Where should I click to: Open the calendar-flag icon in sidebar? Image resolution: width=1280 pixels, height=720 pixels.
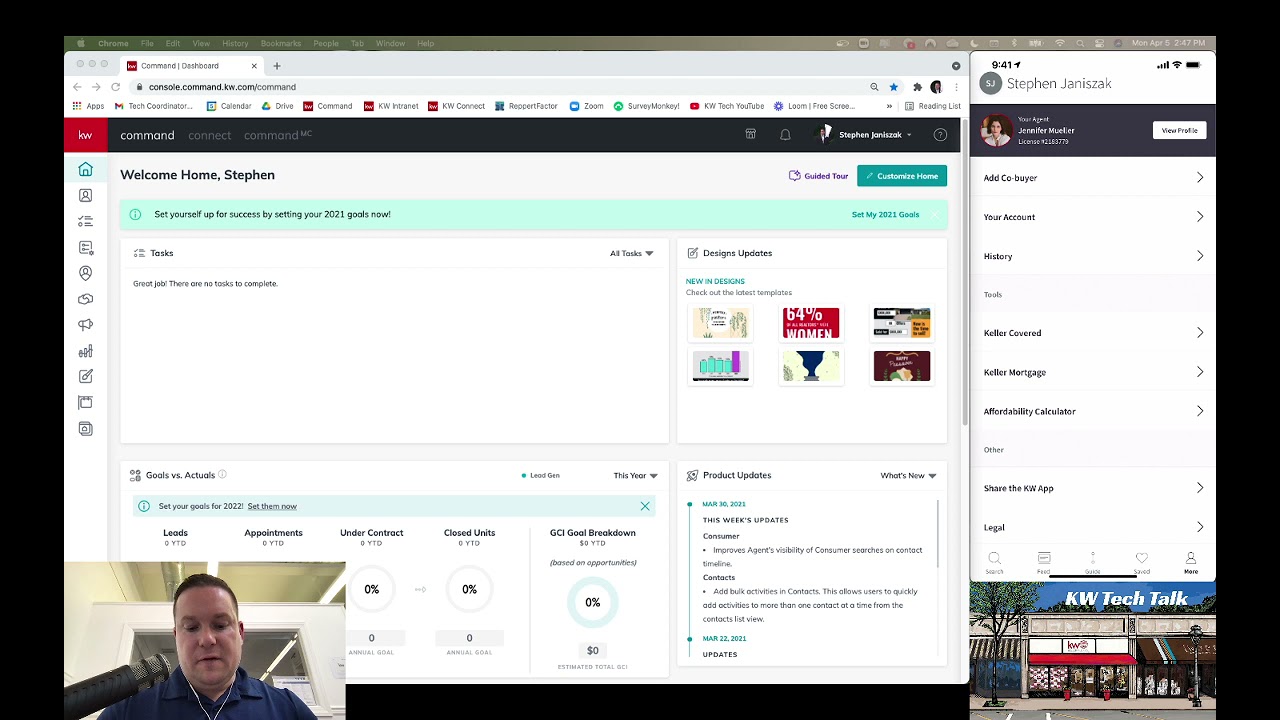coord(85,402)
